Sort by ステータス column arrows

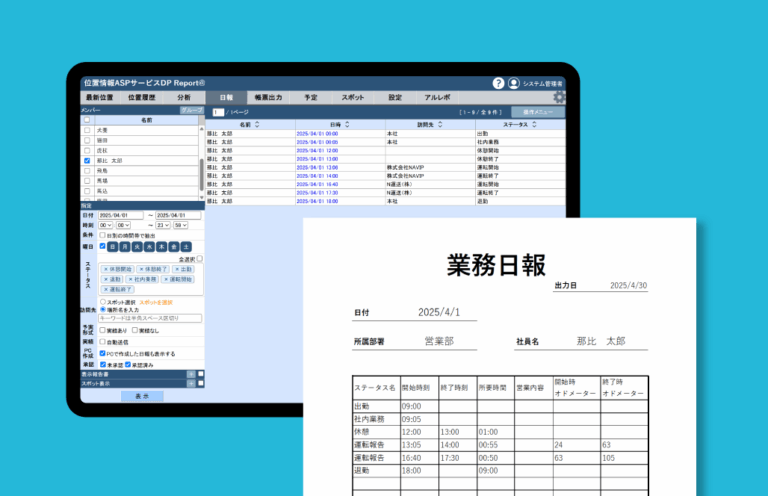coord(533,125)
